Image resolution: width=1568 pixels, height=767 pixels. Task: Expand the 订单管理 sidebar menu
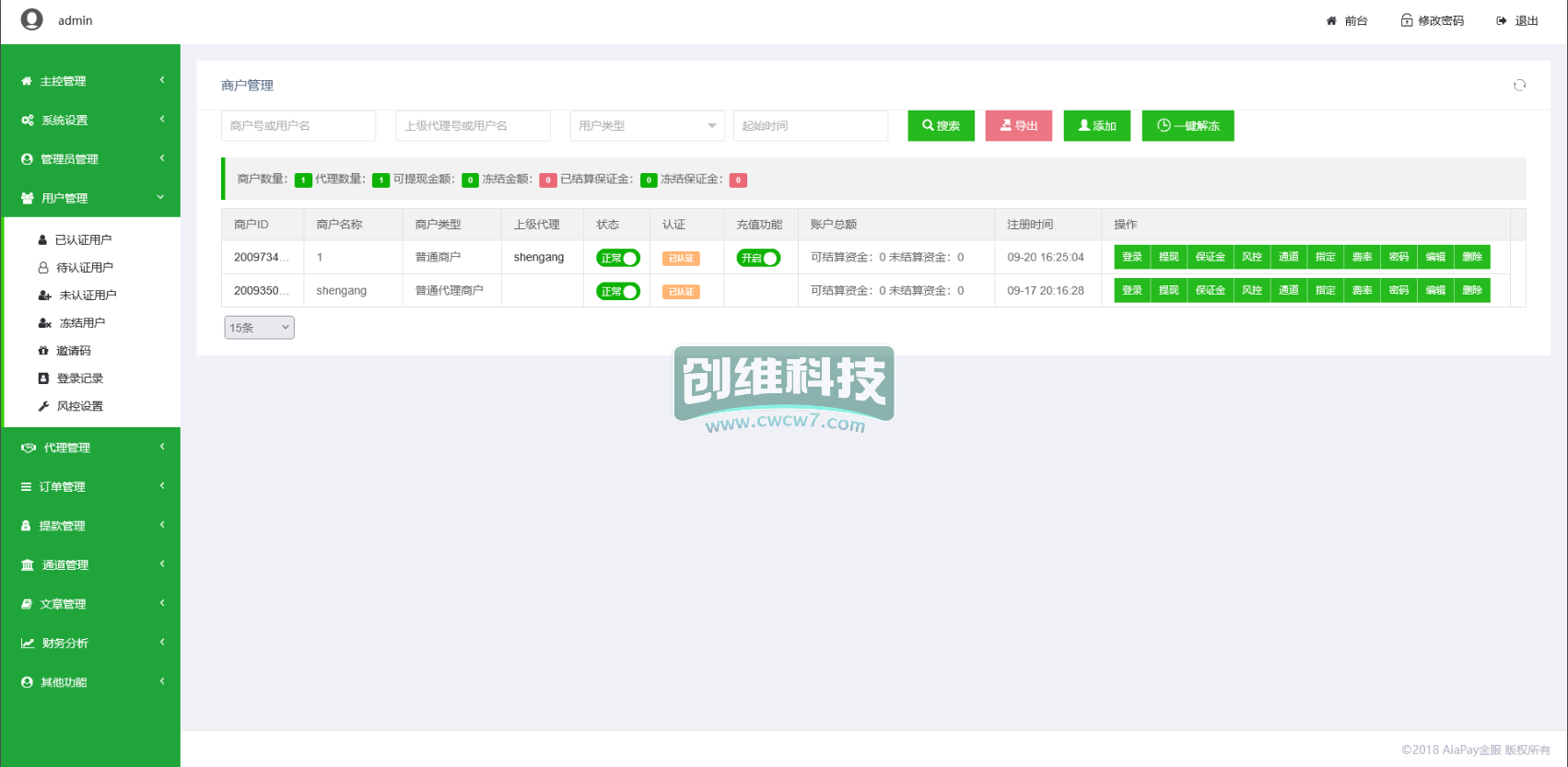coord(90,486)
